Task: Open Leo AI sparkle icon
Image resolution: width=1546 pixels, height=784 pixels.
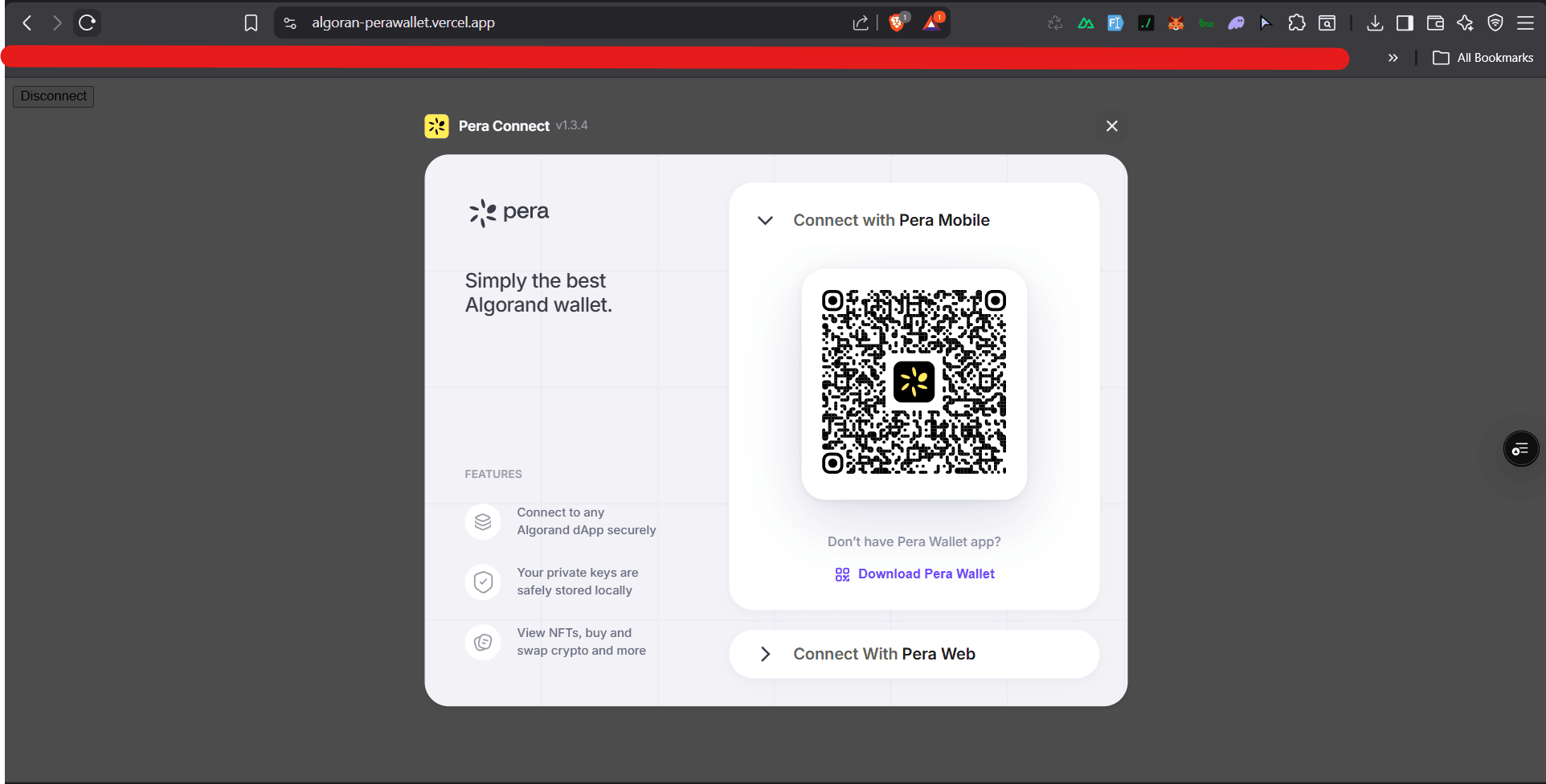Action: (x=1465, y=23)
